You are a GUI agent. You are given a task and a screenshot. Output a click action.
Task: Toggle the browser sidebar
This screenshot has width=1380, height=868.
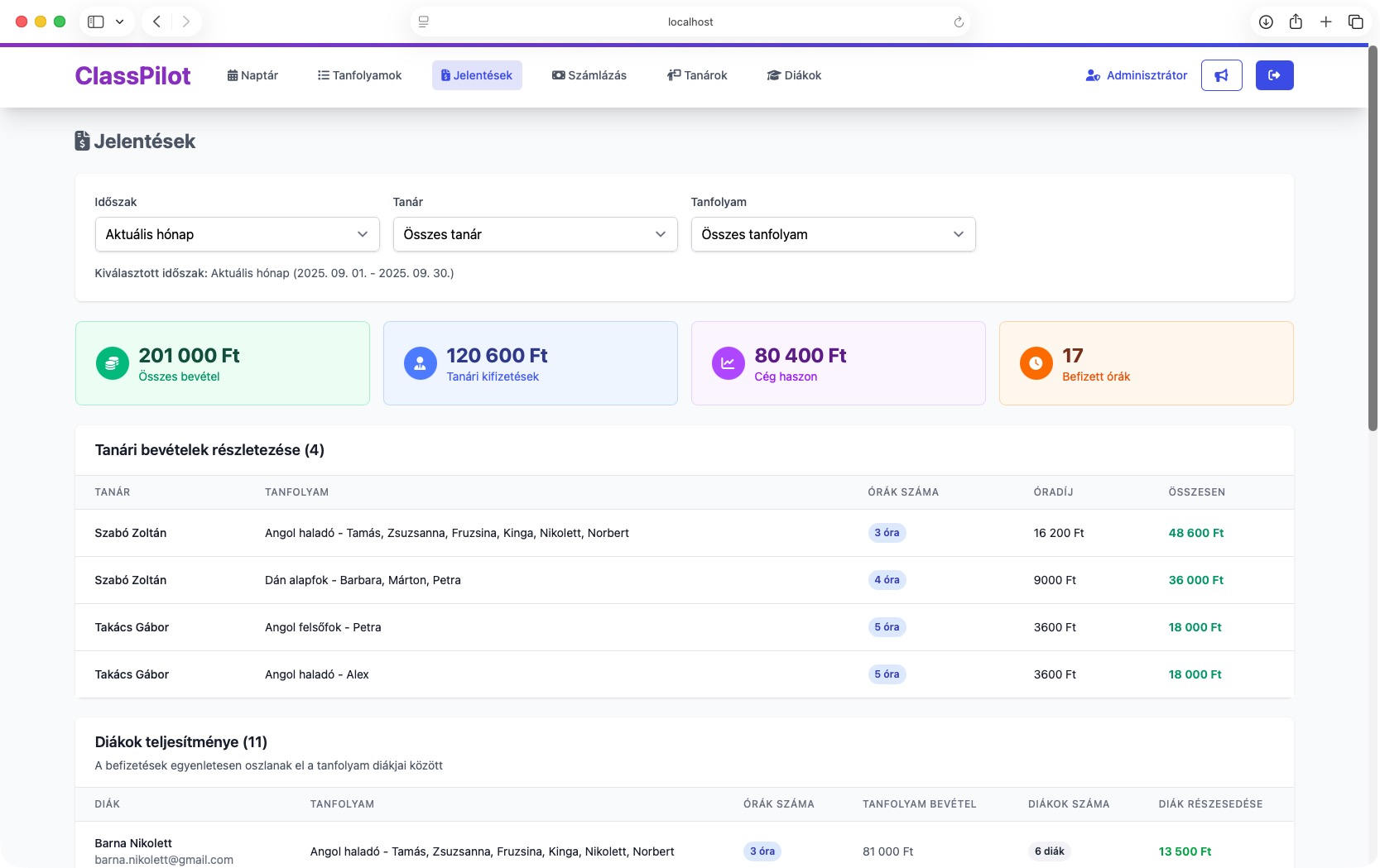pyautogui.click(x=96, y=22)
